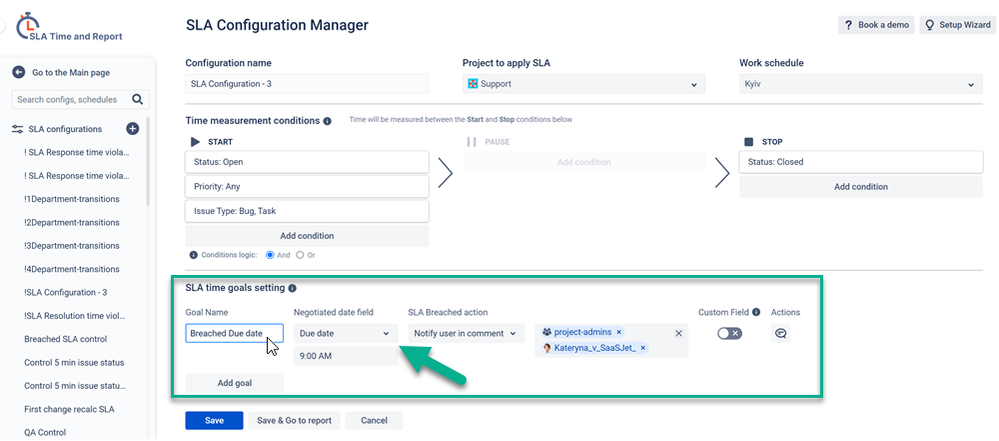Select the Or conditions logic radio

[x=300, y=255]
